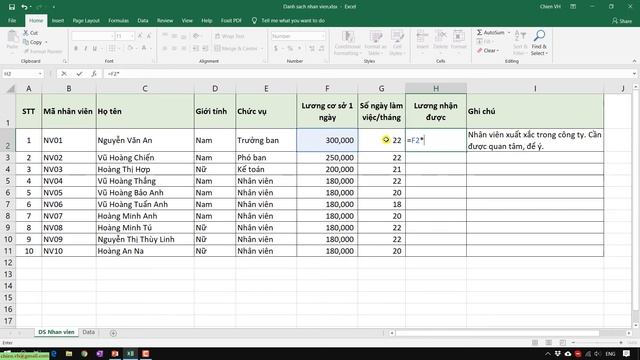Click the horizontal scrollbar track
The image size is (640, 360).
(510, 333)
